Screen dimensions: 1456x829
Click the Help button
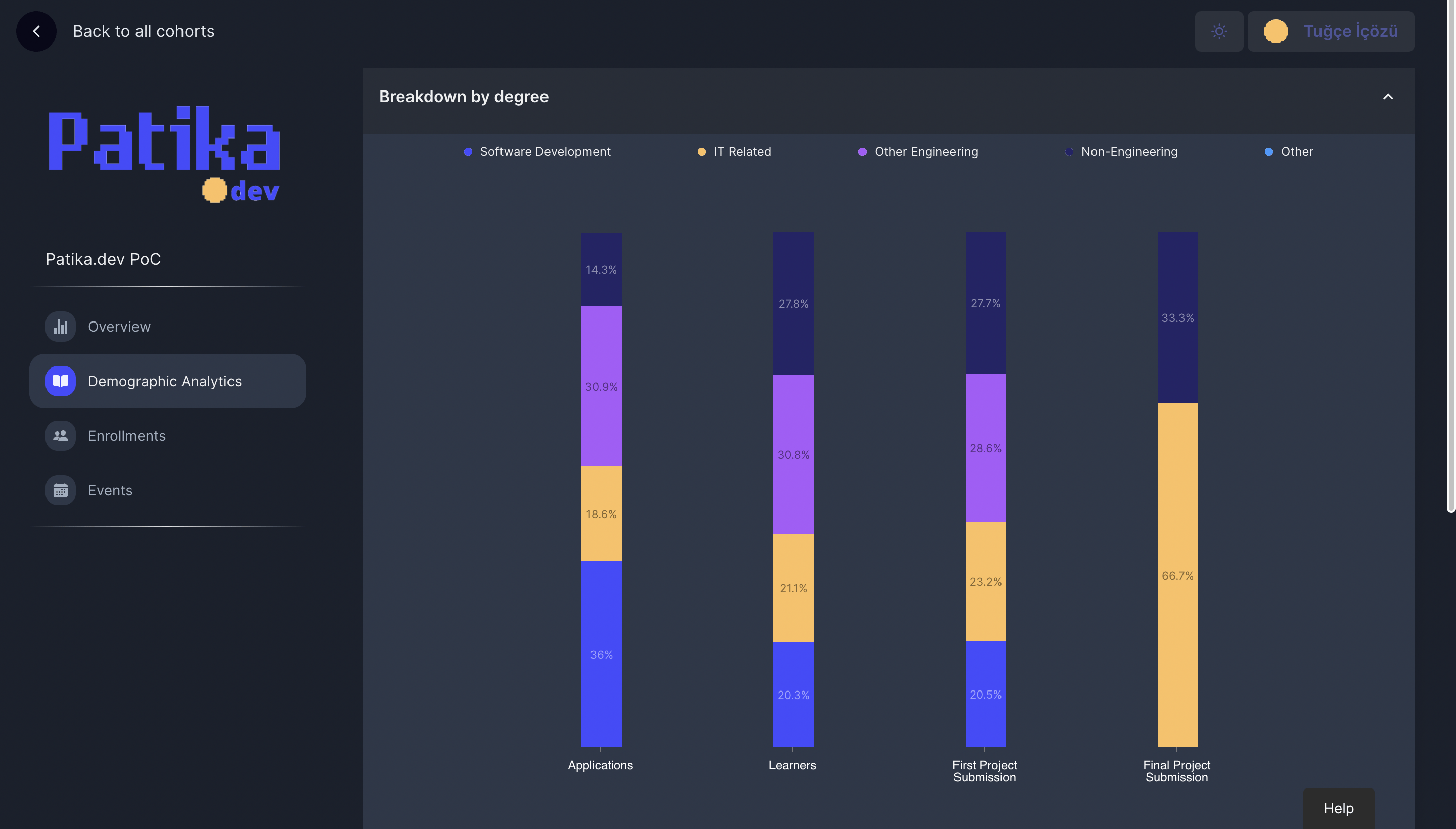pos(1338,808)
